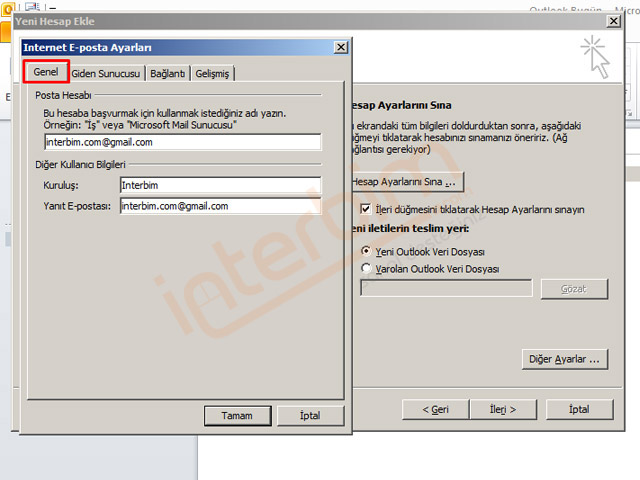The width and height of the screenshot is (640, 480).
Task: Open the Giden Sunucusu tab
Action: pyautogui.click(x=107, y=74)
